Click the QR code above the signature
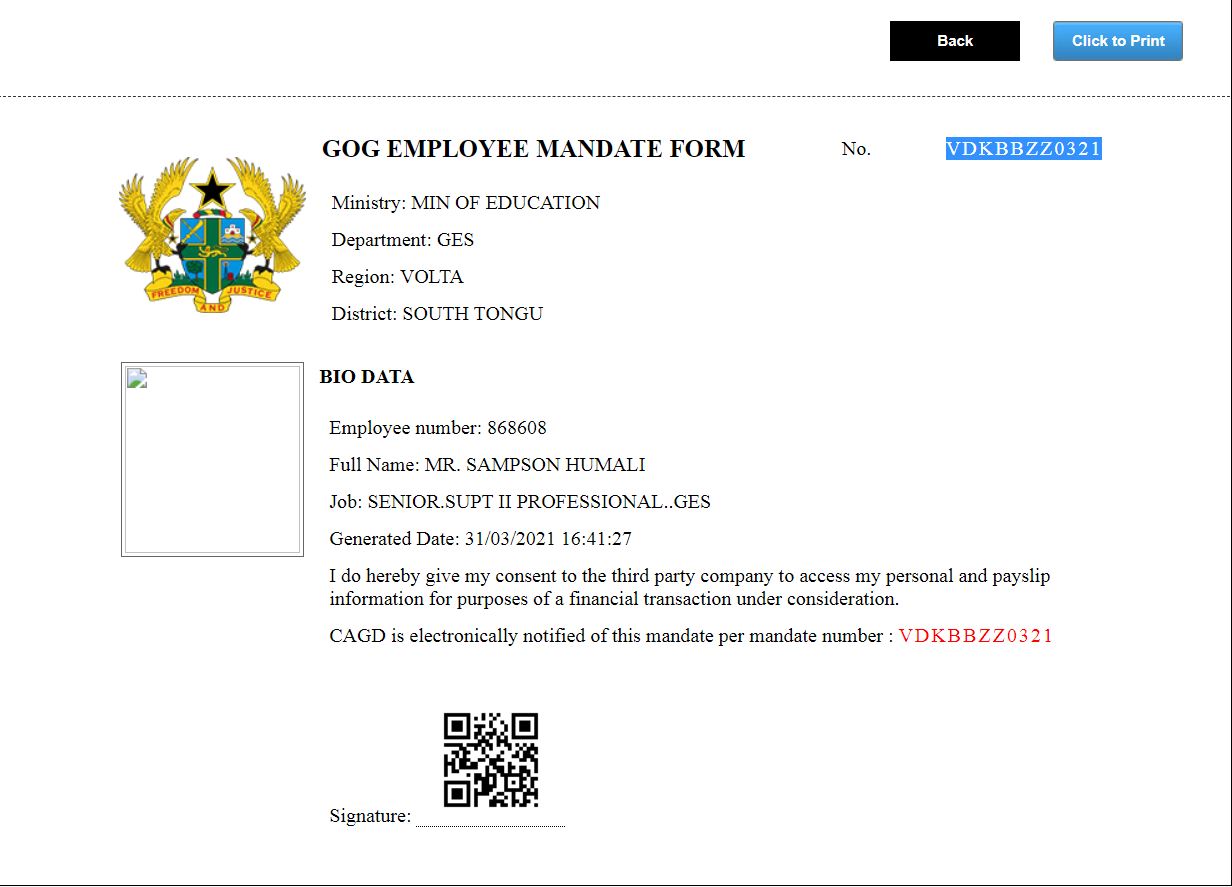Image resolution: width=1232 pixels, height=887 pixels. (x=491, y=760)
